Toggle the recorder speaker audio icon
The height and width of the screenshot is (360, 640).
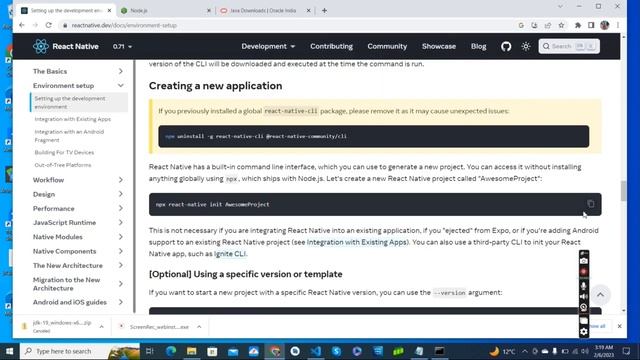(x=584, y=297)
